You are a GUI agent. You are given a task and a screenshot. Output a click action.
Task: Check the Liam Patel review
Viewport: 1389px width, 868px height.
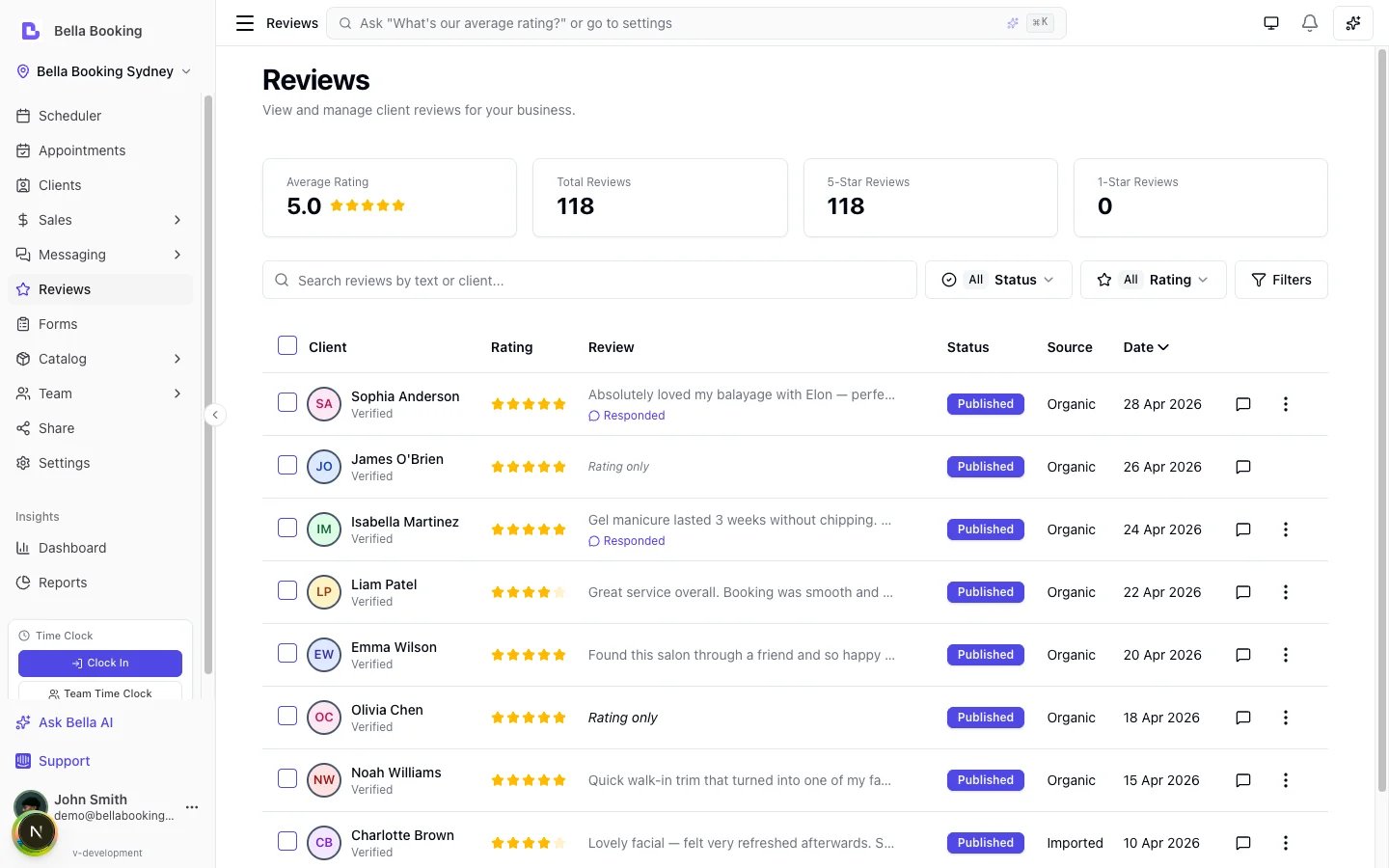tap(287, 590)
